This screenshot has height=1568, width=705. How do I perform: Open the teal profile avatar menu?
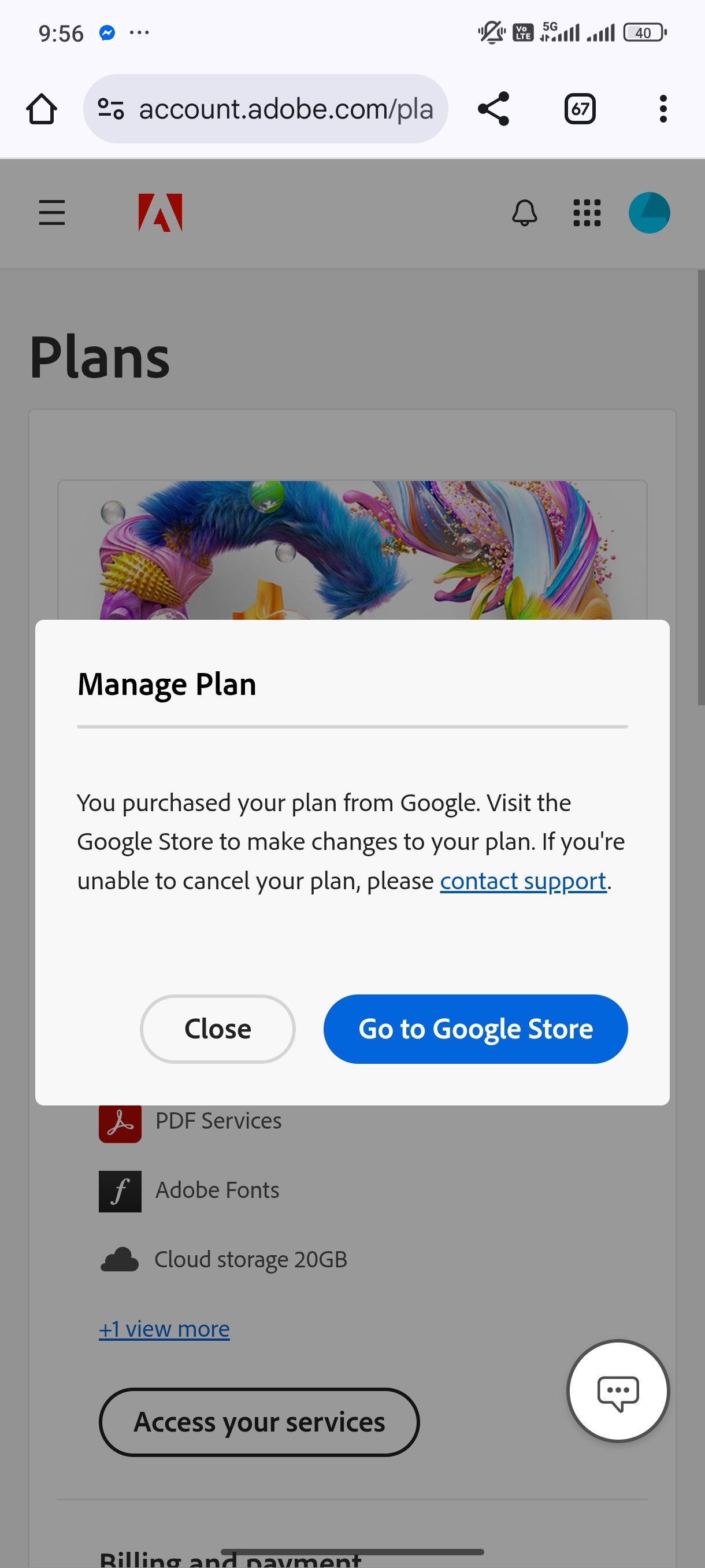tap(649, 212)
